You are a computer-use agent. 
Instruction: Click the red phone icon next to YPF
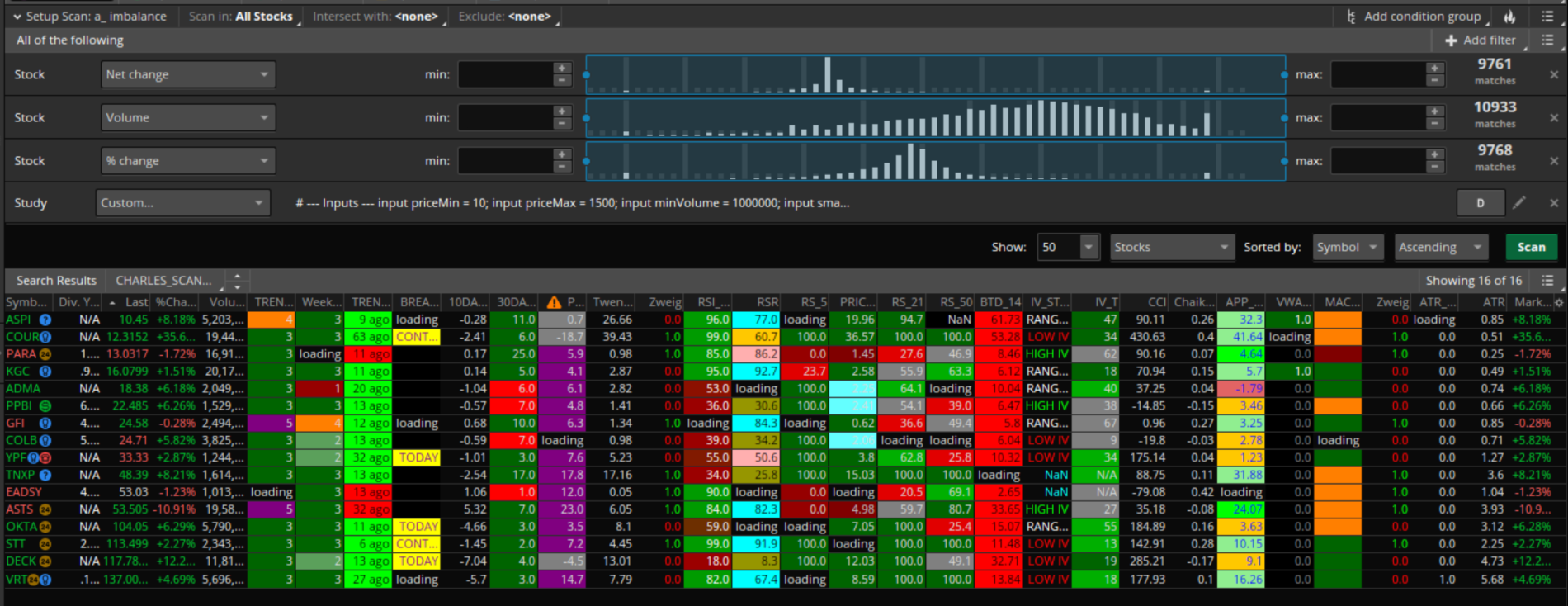[x=45, y=457]
